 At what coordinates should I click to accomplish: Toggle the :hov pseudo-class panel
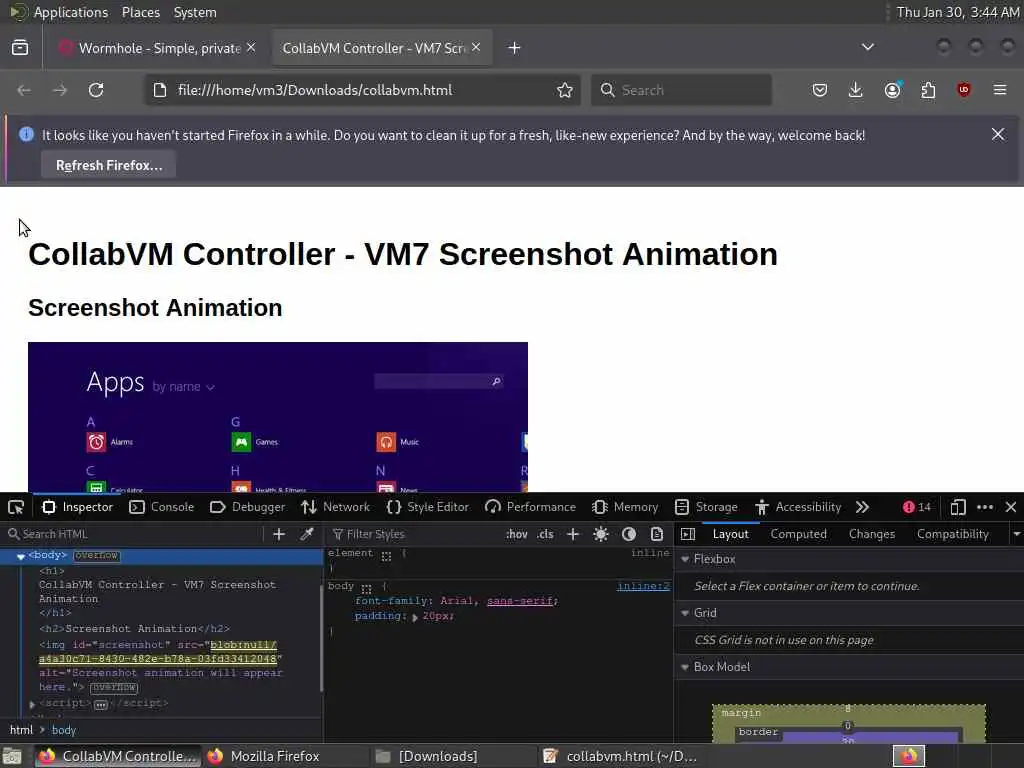tap(517, 534)
